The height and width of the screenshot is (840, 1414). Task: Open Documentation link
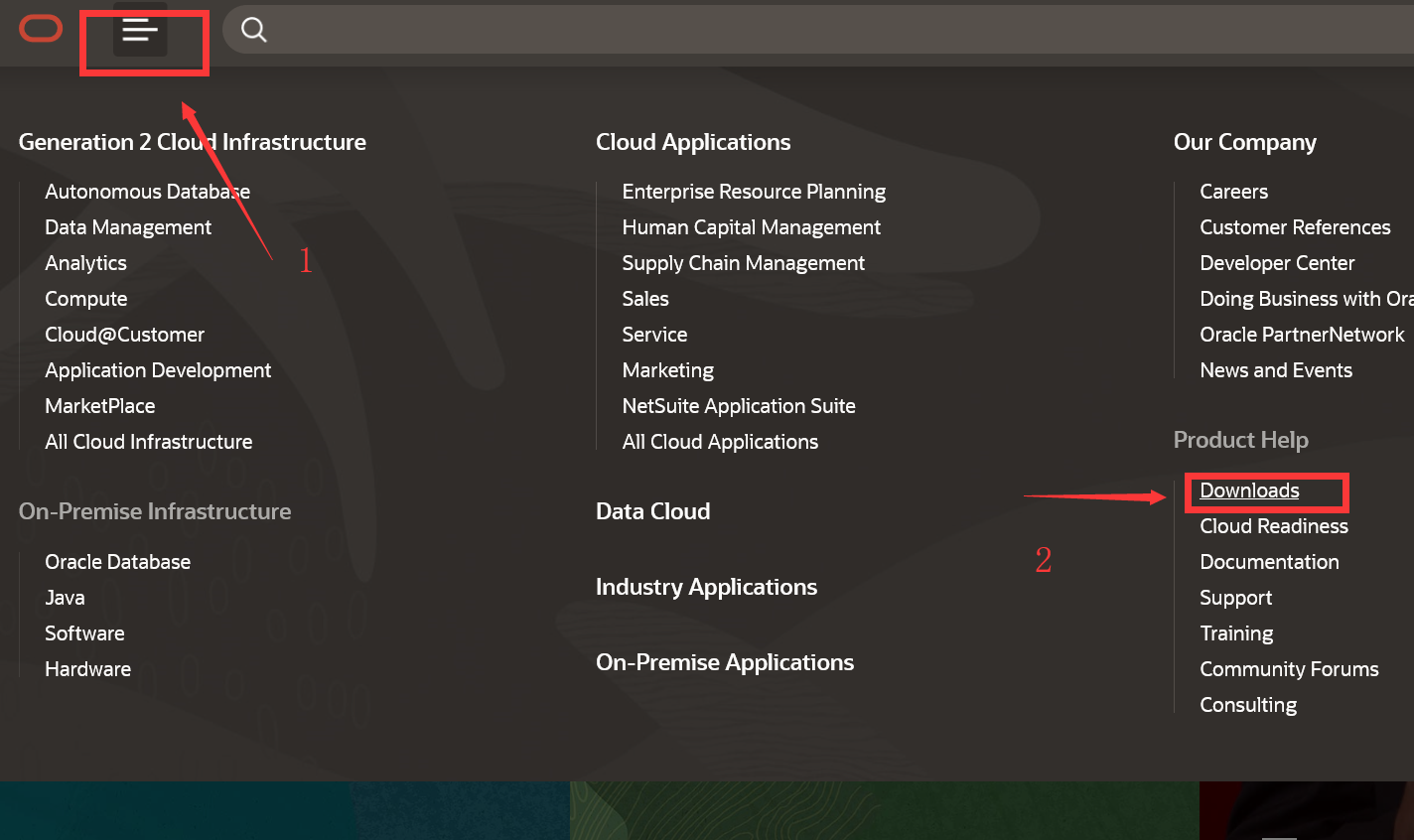point(1269,562)
